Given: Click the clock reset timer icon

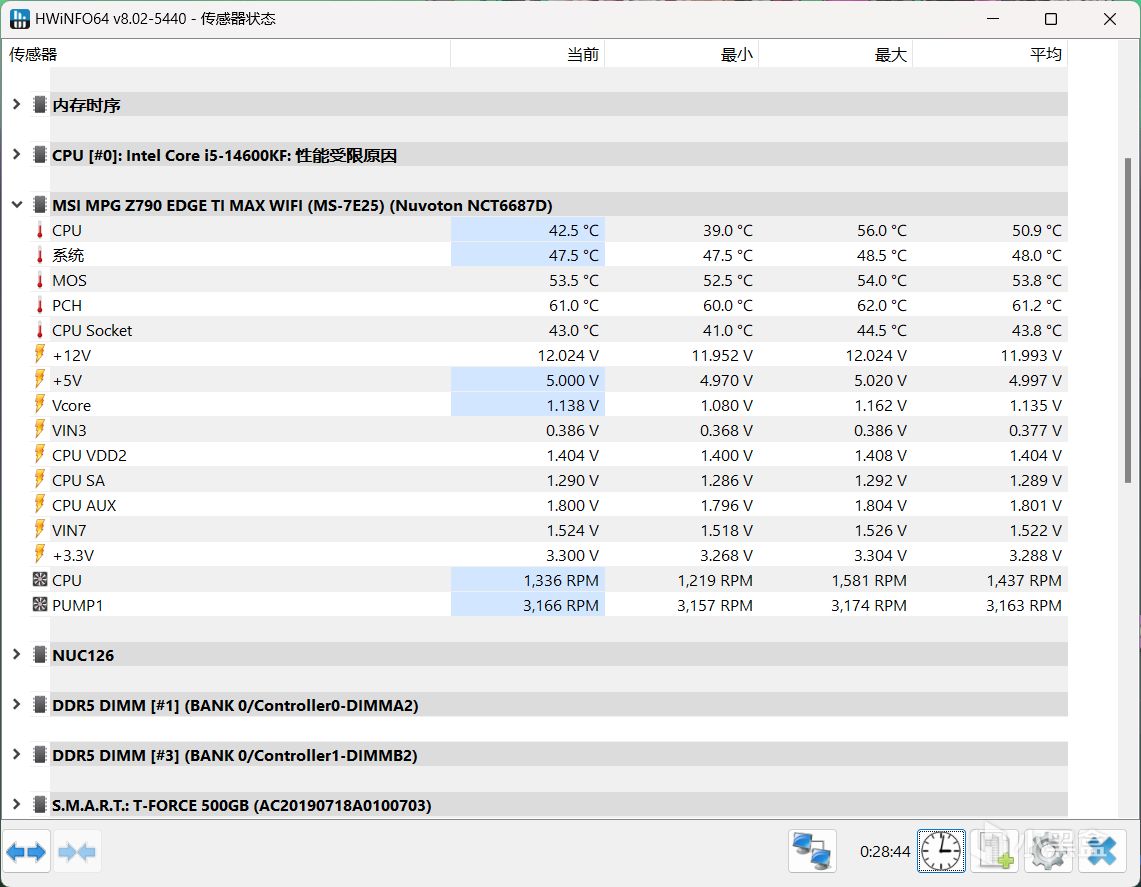Looking at the screenshot, I should [941, 851].
